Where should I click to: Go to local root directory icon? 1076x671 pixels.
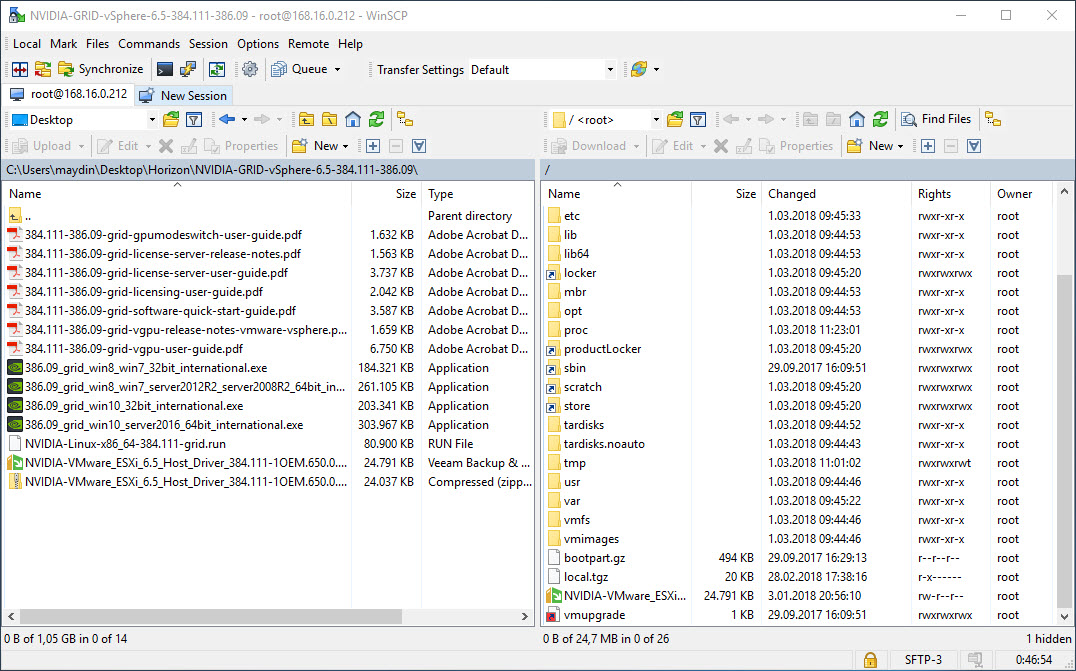coord(329,120)
